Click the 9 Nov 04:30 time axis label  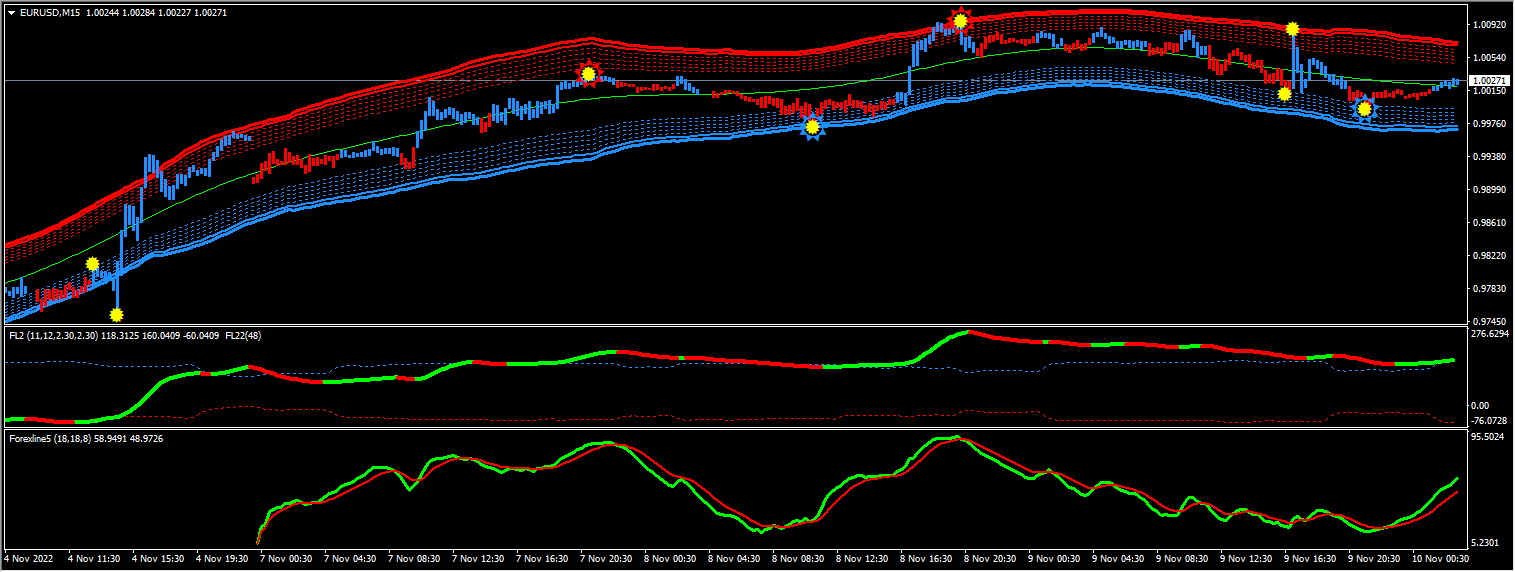pyautogui.click(x=1119, y=558)
